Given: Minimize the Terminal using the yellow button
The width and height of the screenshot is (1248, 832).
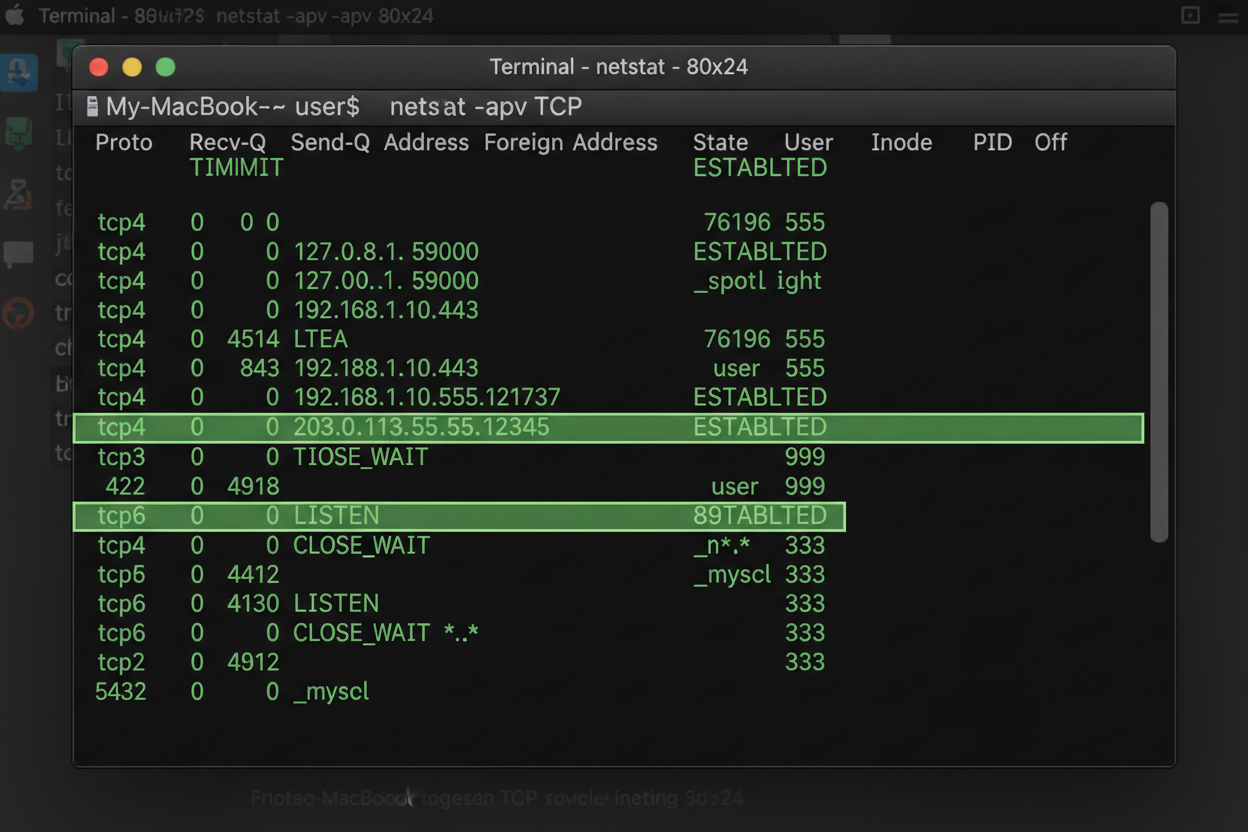Looking at the screenshot, I should coord(132,67).
